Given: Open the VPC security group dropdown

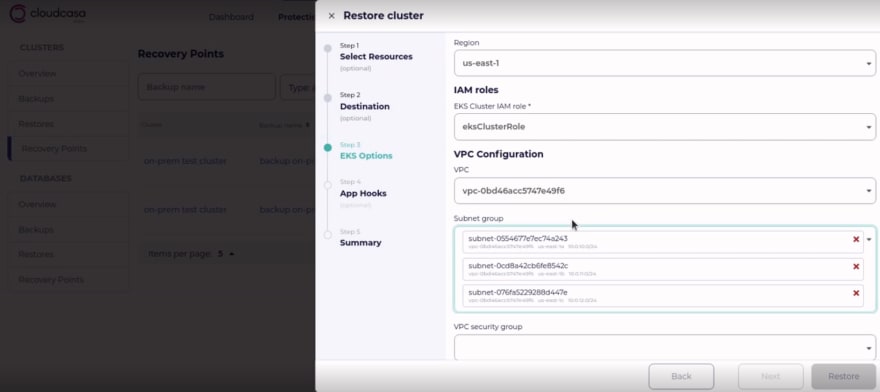Looking at the screenshot, I should pyautogui.click(x=664, y=348).
